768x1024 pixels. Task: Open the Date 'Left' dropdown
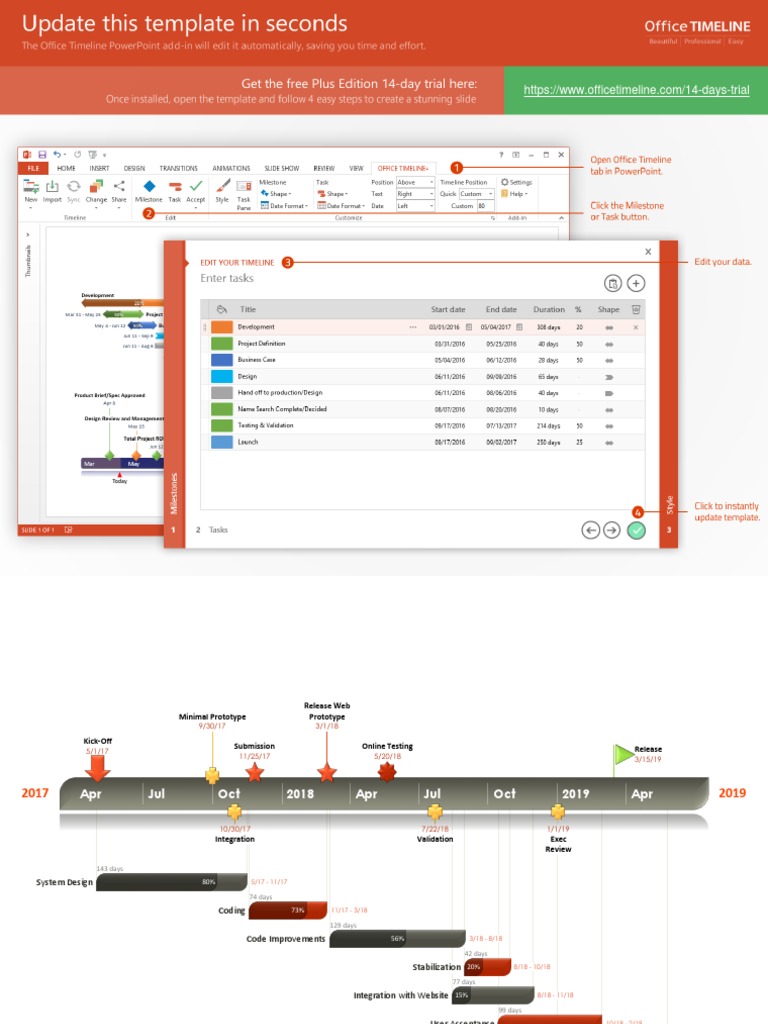coord(415,206)
